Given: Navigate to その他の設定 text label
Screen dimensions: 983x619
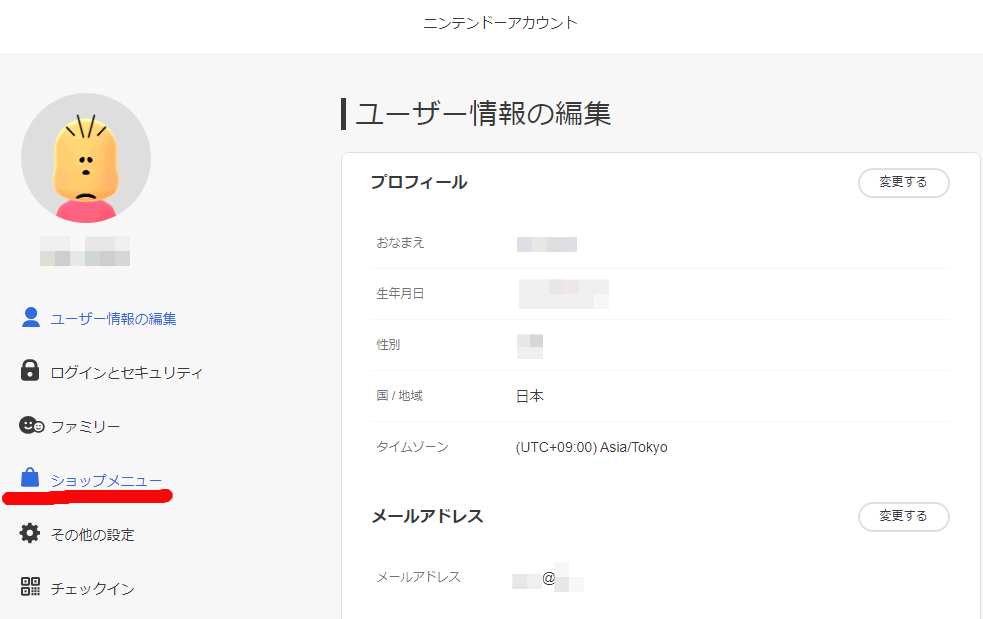Looking at the screenshot, I should [x=92, y=535].
